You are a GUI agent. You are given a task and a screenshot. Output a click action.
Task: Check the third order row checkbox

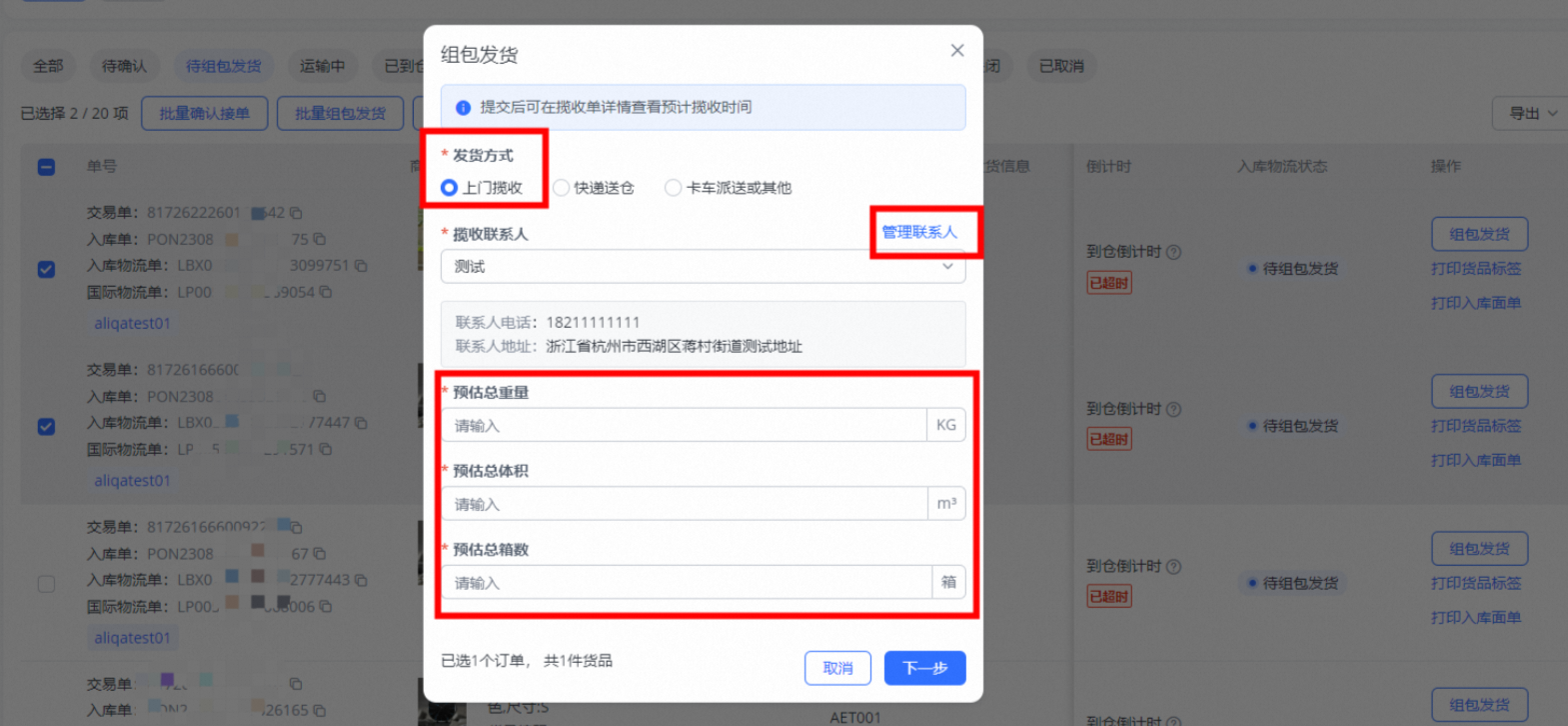(x=46, y=584)
